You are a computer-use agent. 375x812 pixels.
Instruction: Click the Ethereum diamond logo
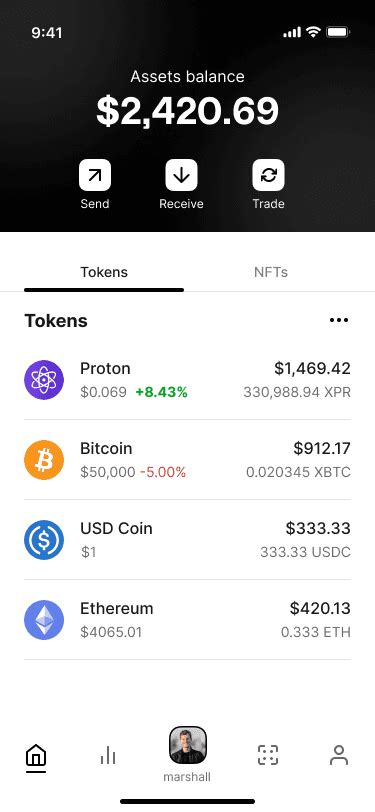point(44,620)
